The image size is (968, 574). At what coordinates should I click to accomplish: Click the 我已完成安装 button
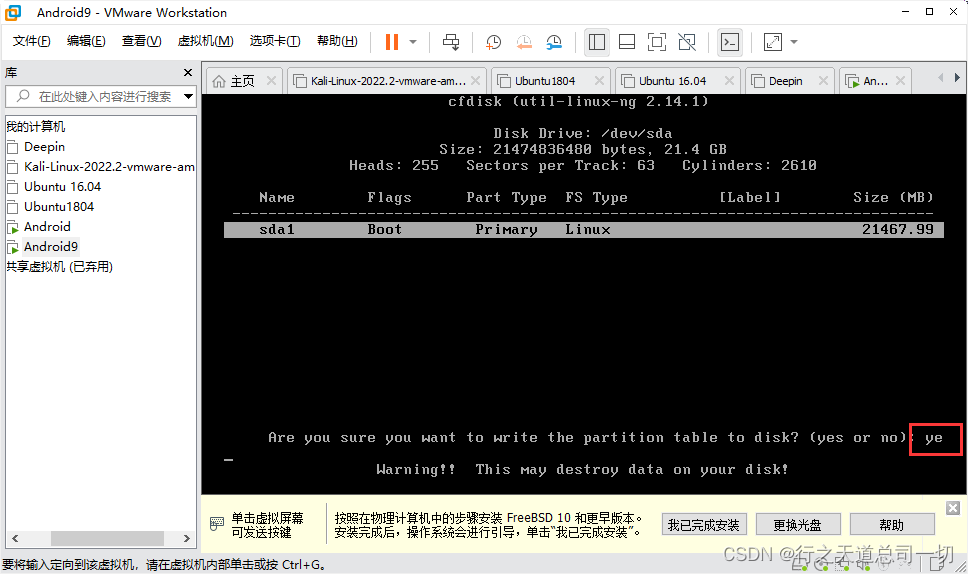coord(704,525)
